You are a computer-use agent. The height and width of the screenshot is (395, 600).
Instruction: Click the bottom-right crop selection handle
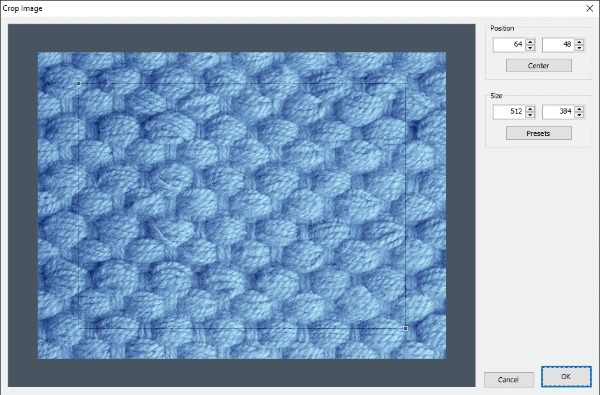[406, 328]
